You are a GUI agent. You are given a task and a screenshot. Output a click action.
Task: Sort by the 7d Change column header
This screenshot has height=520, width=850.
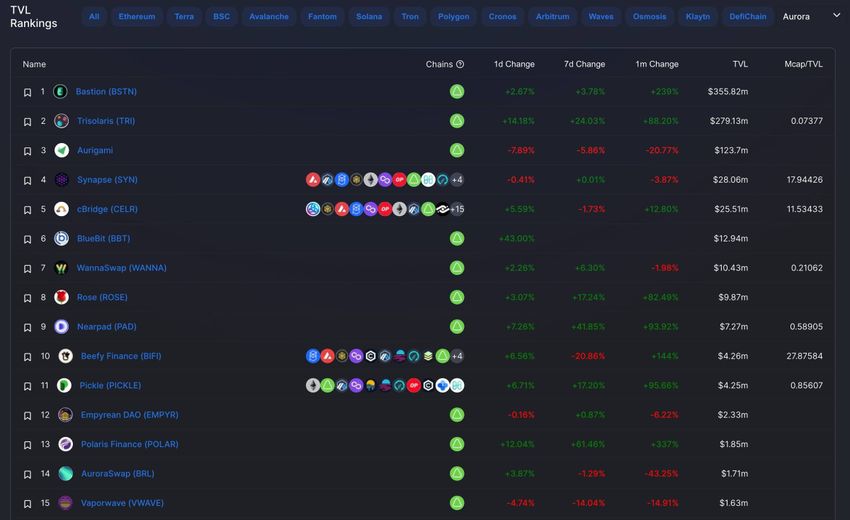point(584,64)
